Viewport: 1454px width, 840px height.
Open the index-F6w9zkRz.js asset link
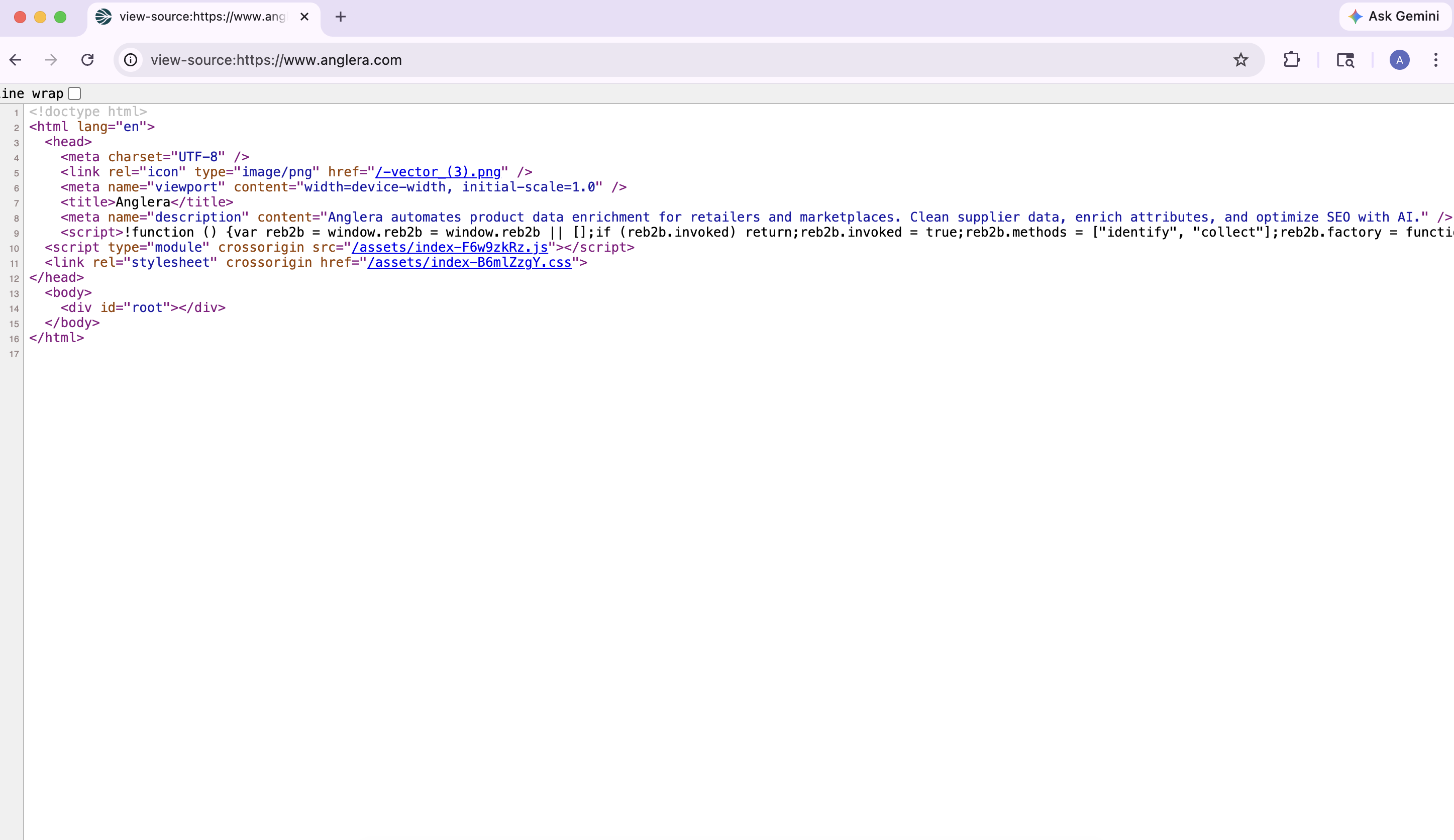pyautogui.click(x=450, y=248)
